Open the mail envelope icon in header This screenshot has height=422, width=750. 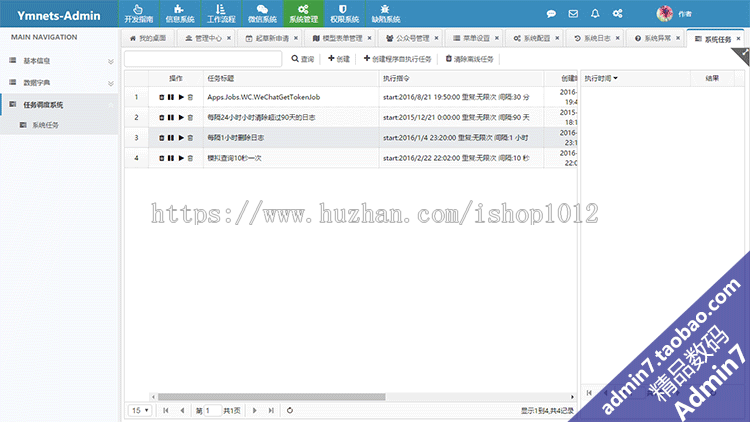click(x=573, y=13)
